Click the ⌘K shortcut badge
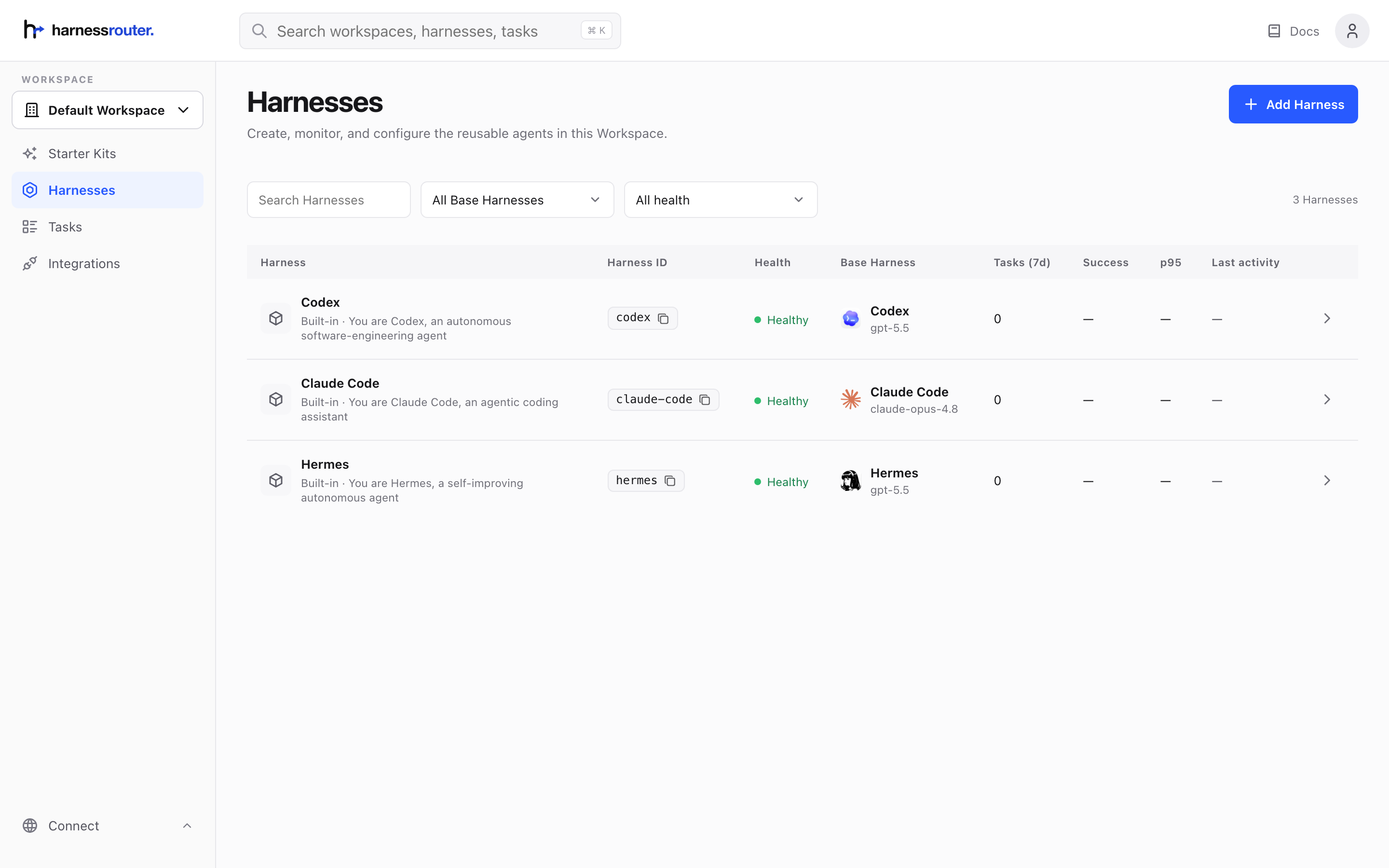 (596, 30)
